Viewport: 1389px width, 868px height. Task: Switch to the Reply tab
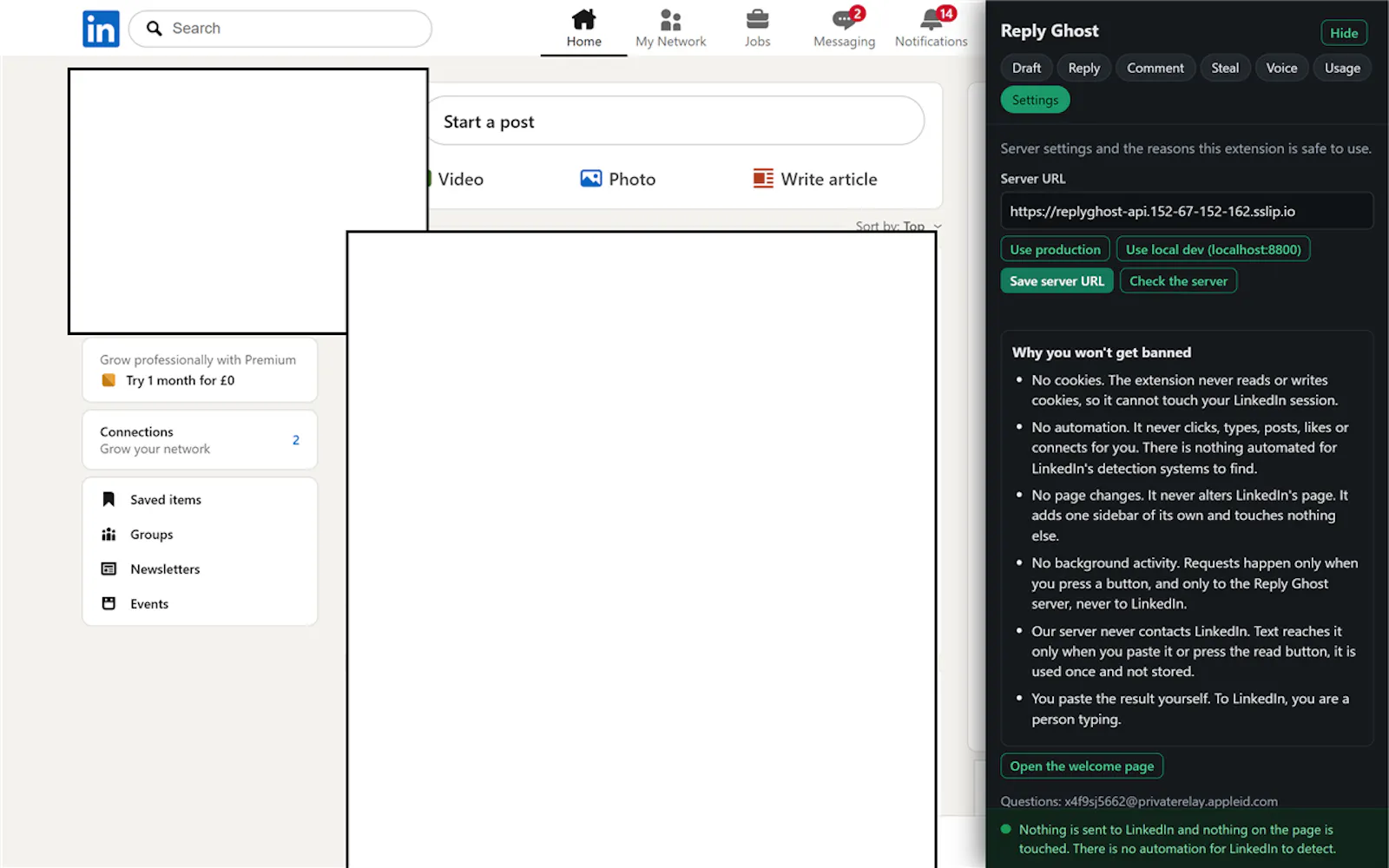pyautogui.click(x=1083, y=68)
